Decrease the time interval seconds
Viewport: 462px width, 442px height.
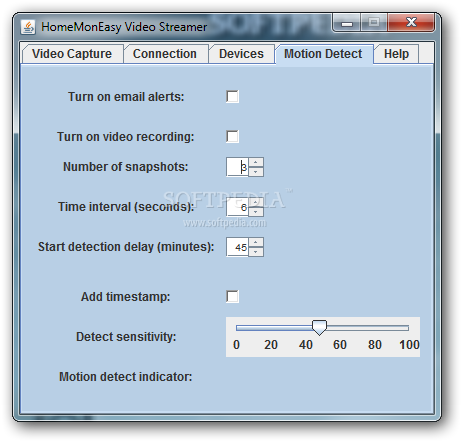[256, 212]
